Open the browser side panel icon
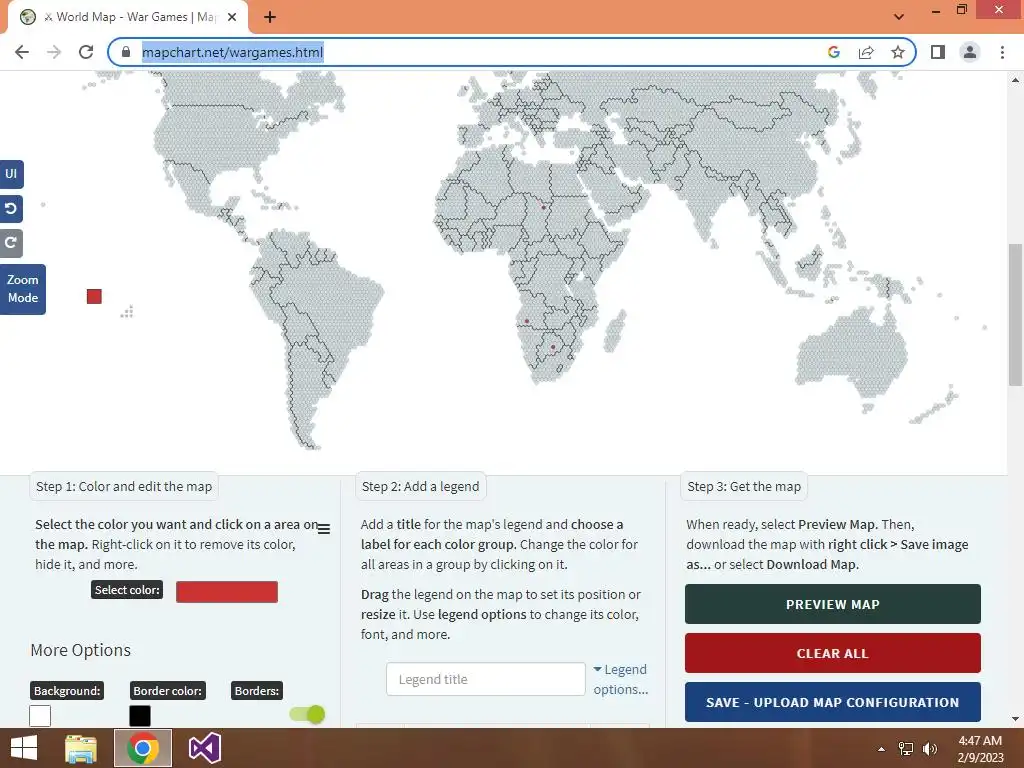 pos(938,52)
